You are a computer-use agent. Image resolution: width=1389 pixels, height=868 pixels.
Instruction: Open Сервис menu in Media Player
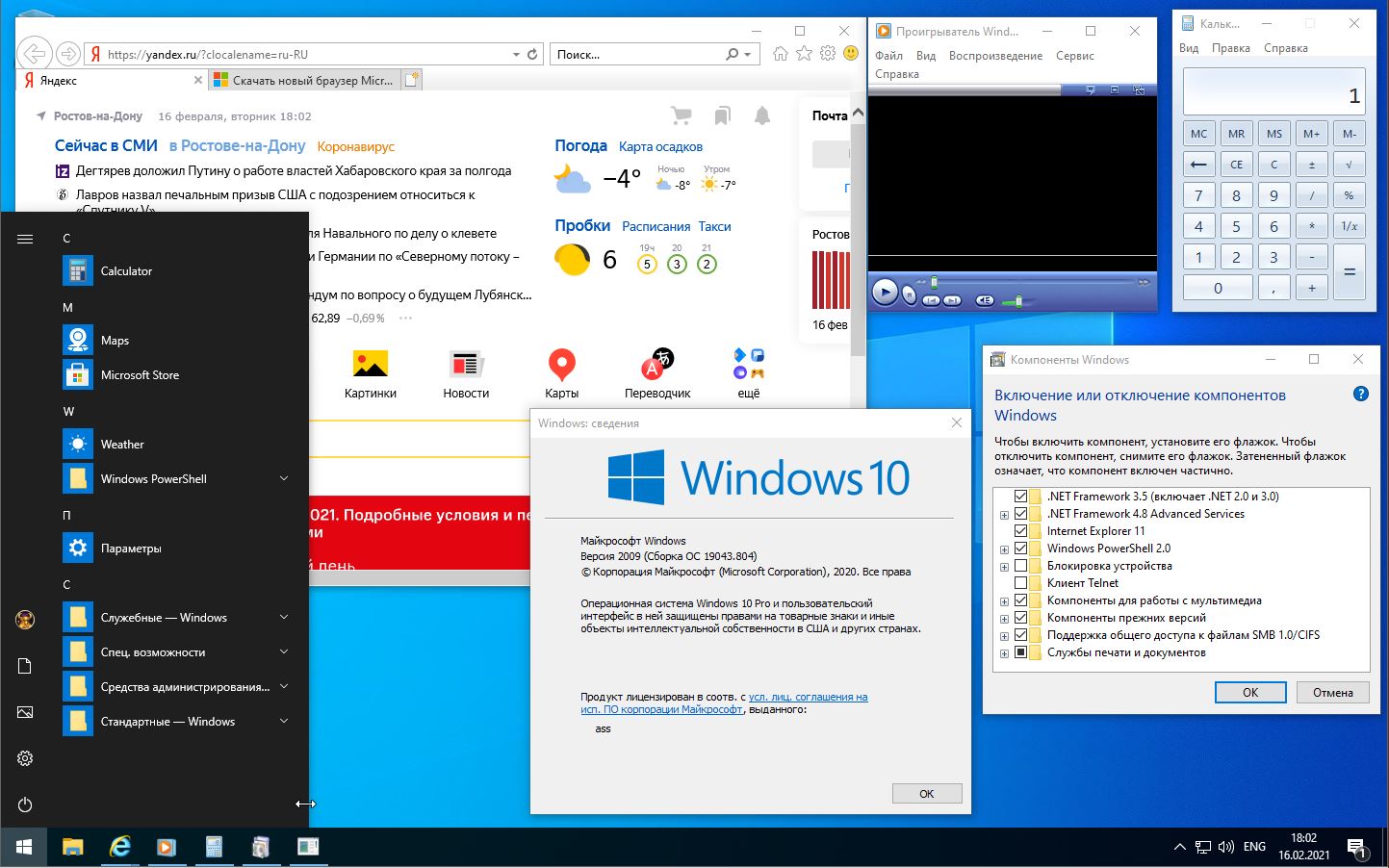(1074, 56)
